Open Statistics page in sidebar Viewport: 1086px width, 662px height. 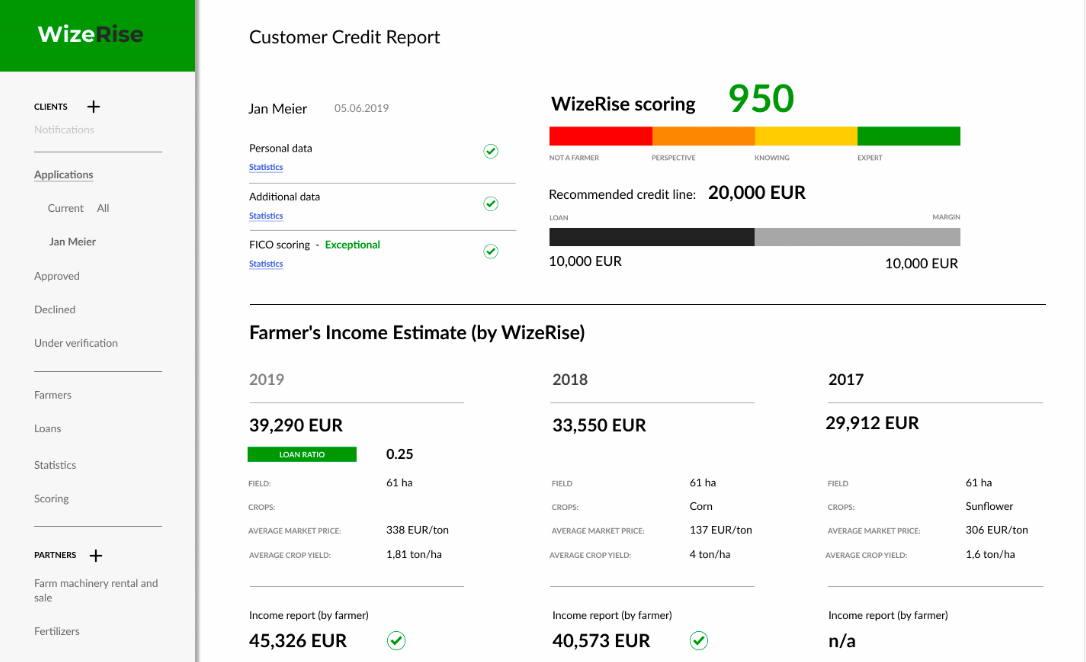(x=55, y=465)
